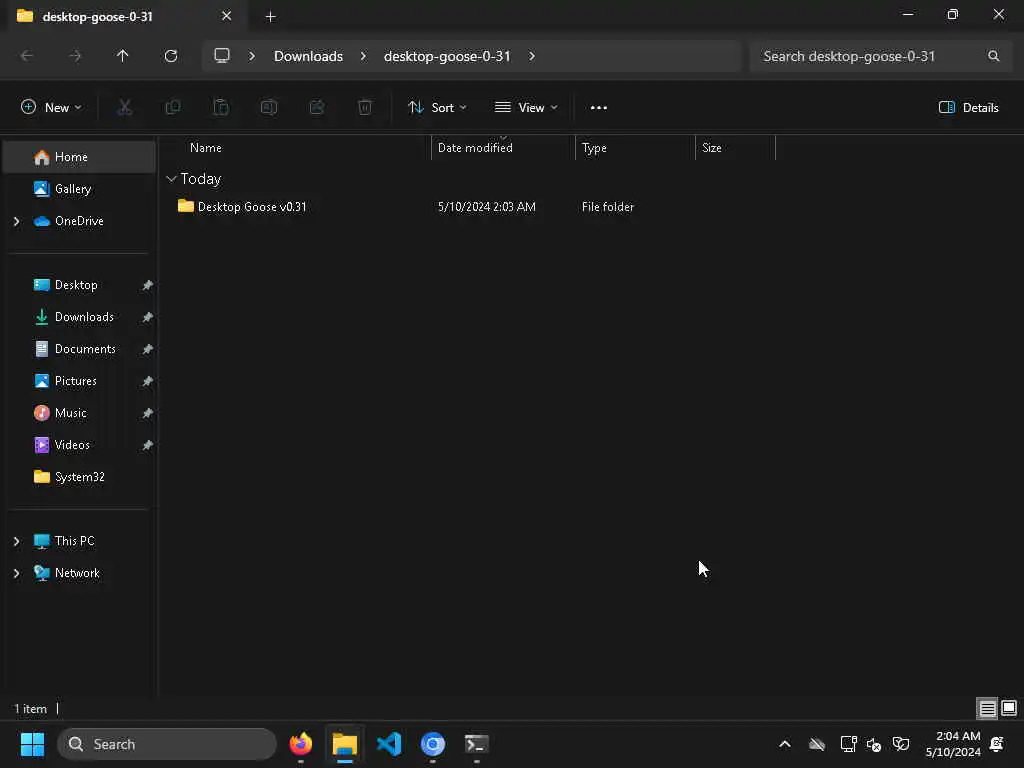Open the See more ellipsis menu
This screenshot has width=1024, height=768.
[x=598, y=108]
